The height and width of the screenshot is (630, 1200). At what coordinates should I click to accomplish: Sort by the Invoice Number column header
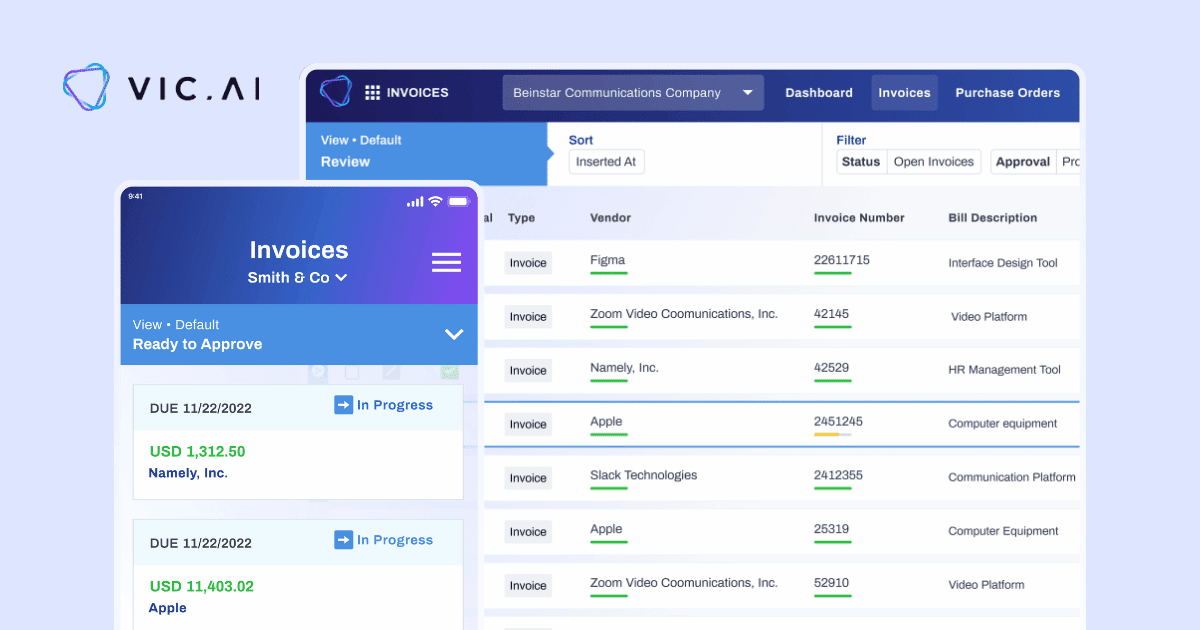coord(859,218)
